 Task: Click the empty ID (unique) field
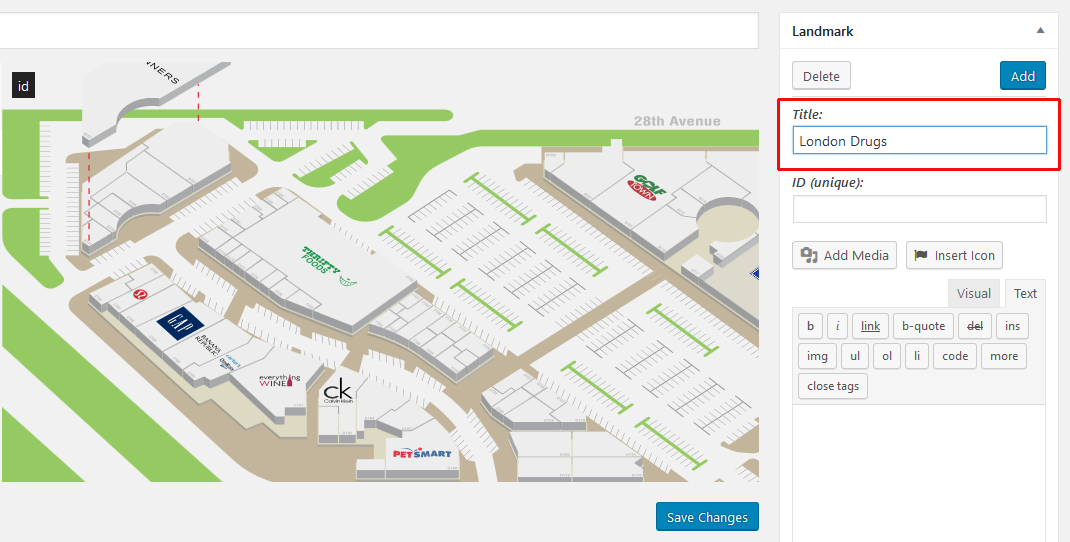(x=919, y=209)
